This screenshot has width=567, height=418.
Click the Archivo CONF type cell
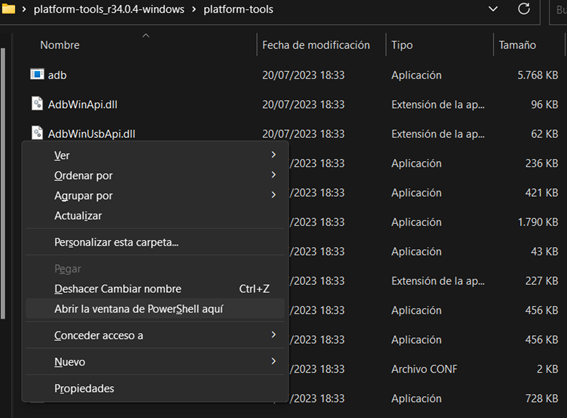[x=424, y=369]
